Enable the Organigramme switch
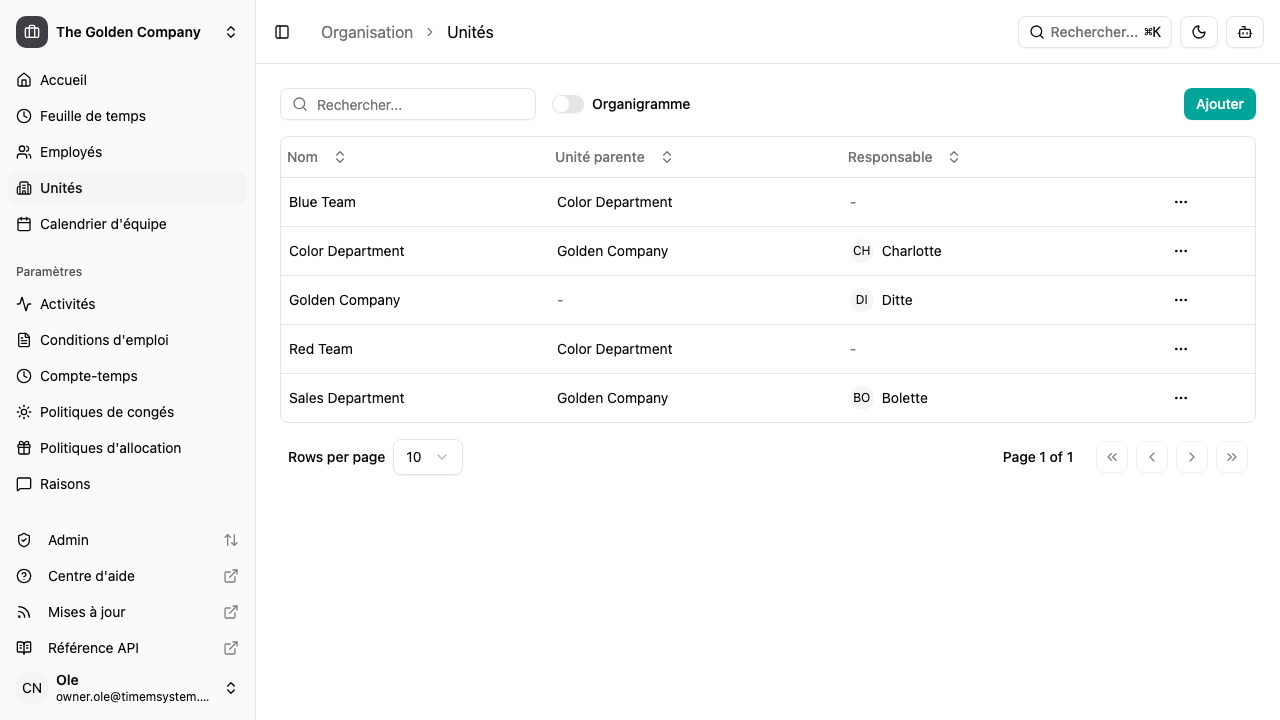Viewport: 1280px width, 720px height. click(x=568, y=104)
